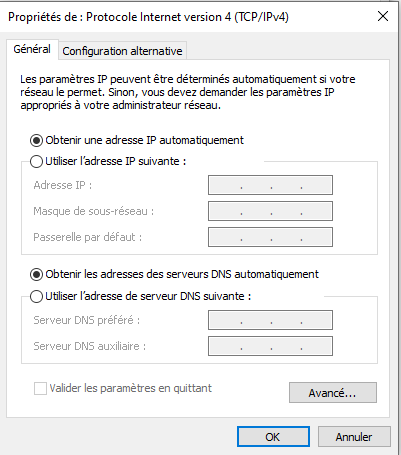Open the Avancé… settings
The width and height of the screenshot is (401, 455).
333,393
